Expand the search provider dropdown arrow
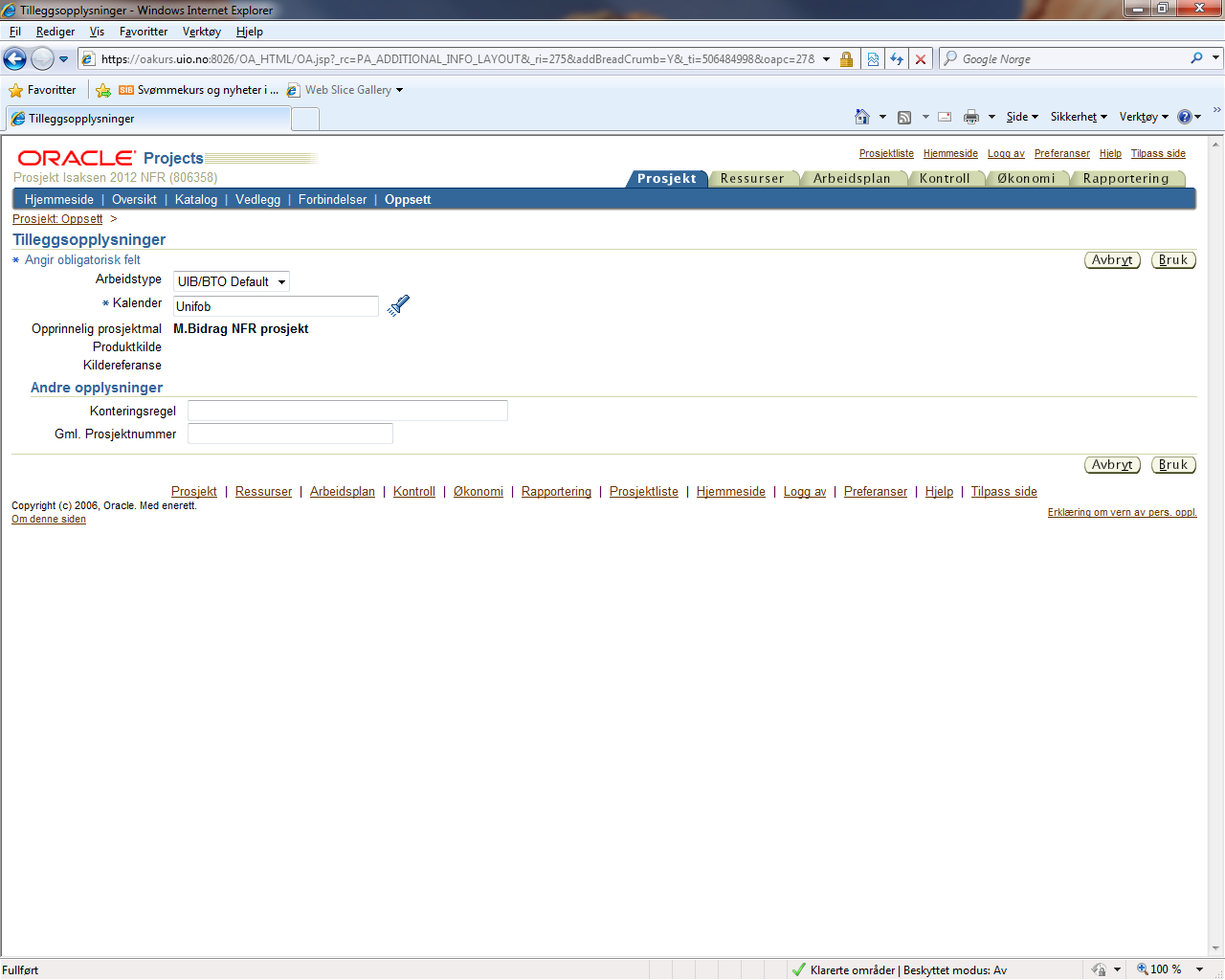Screen dimensions: 1225x980 (x=1215, y=58)
